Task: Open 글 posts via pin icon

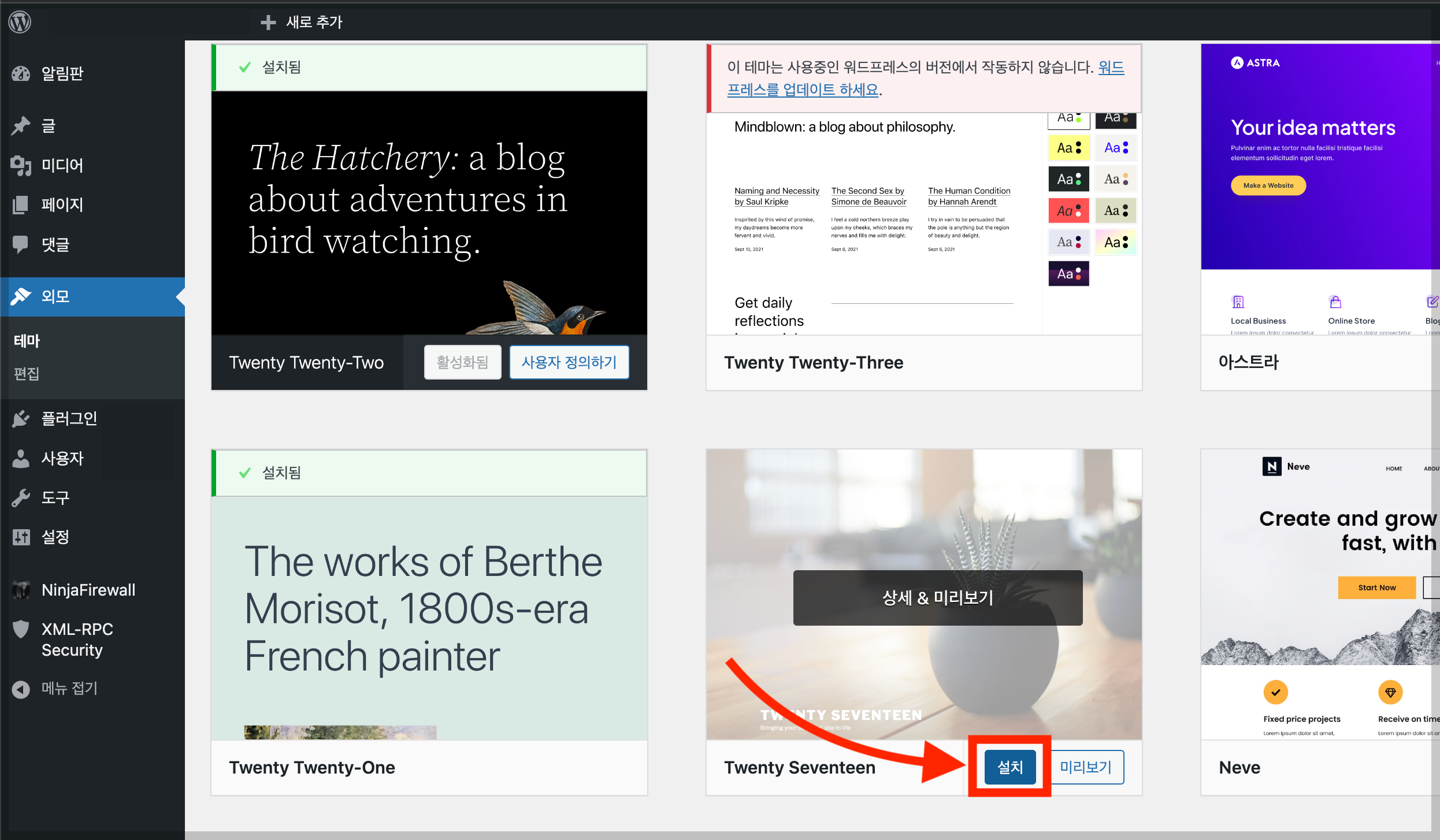Action: [x=21, y=125]
